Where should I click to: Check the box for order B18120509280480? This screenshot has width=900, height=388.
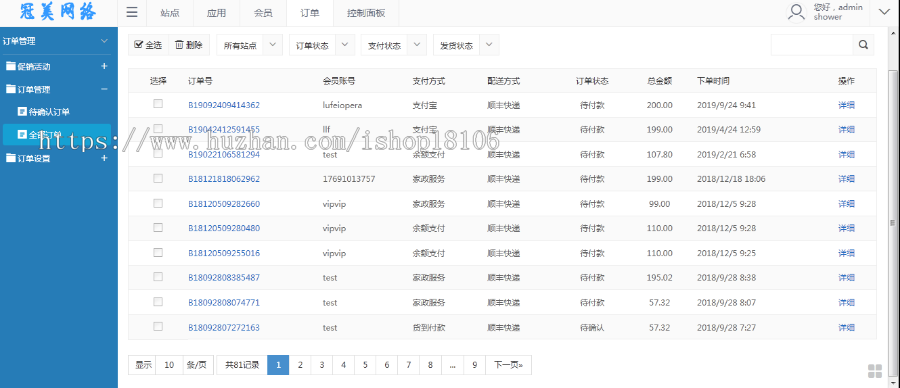click(158, 227)
